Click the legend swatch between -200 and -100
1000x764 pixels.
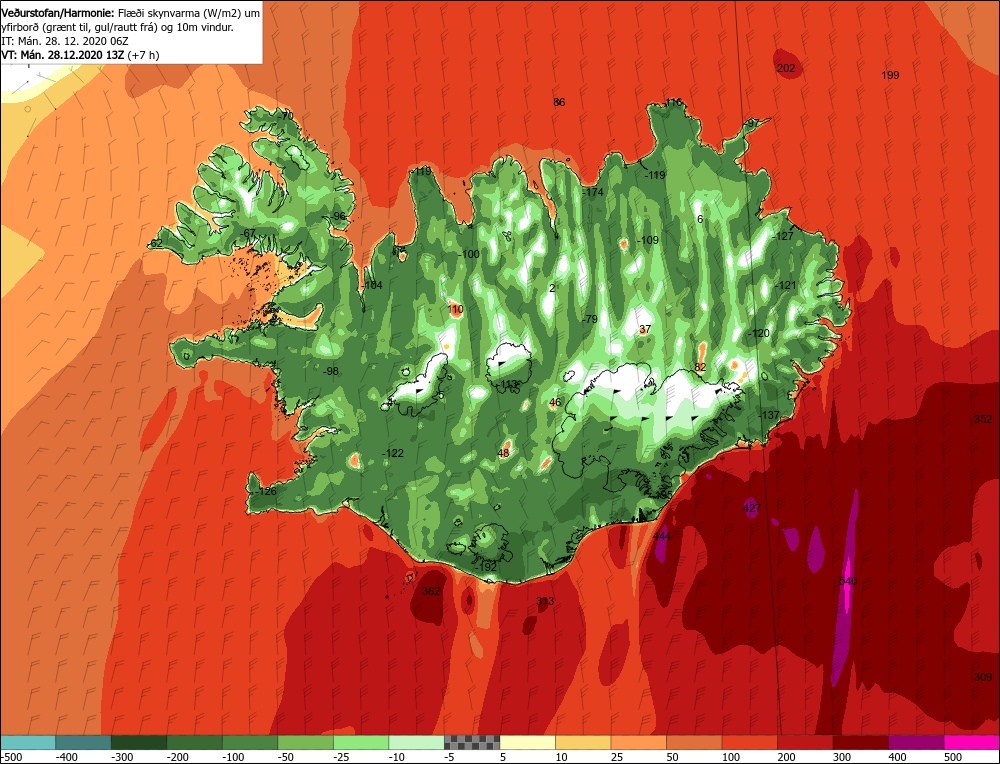195,742
